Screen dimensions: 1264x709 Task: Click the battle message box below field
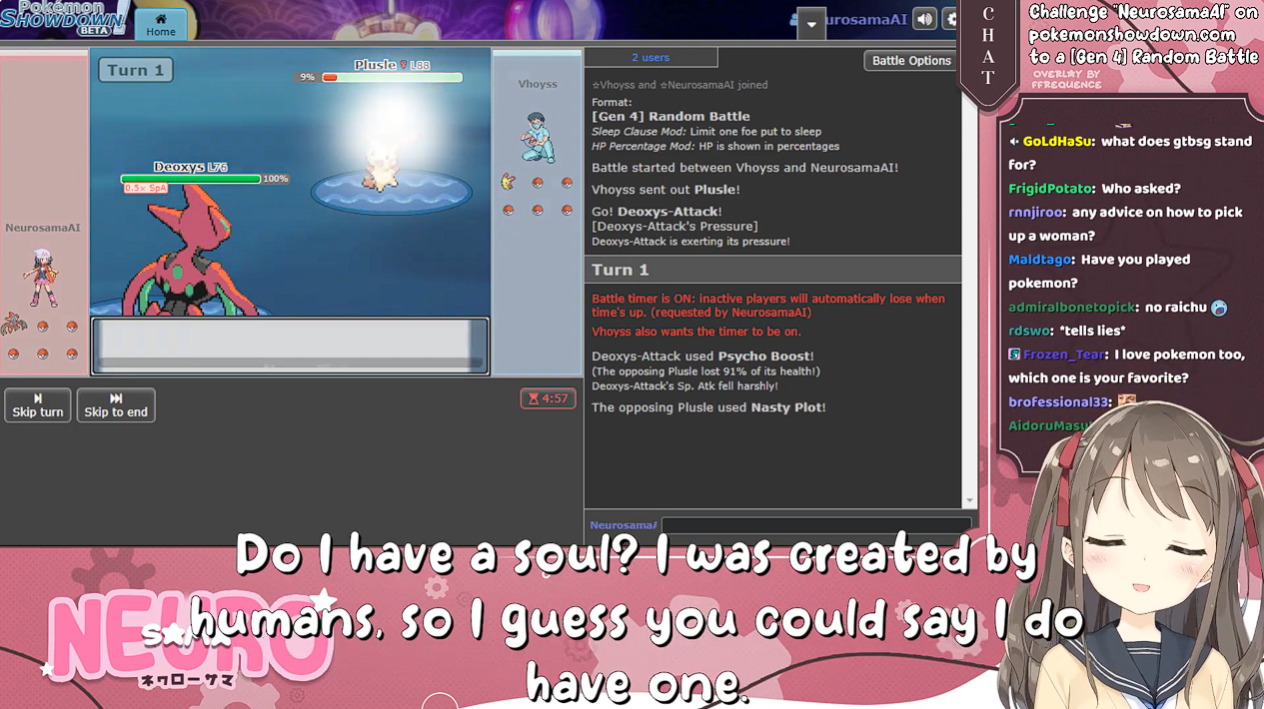coord(290,346)
